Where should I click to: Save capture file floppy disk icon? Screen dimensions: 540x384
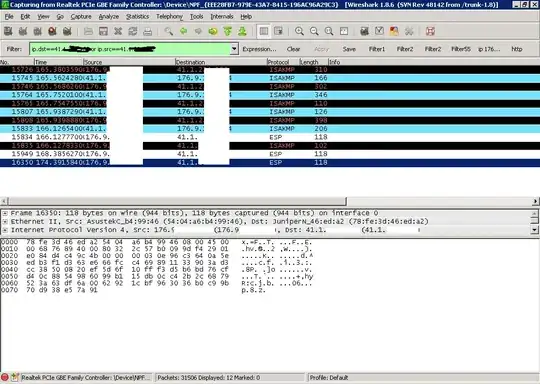click(x=103, y=31)
